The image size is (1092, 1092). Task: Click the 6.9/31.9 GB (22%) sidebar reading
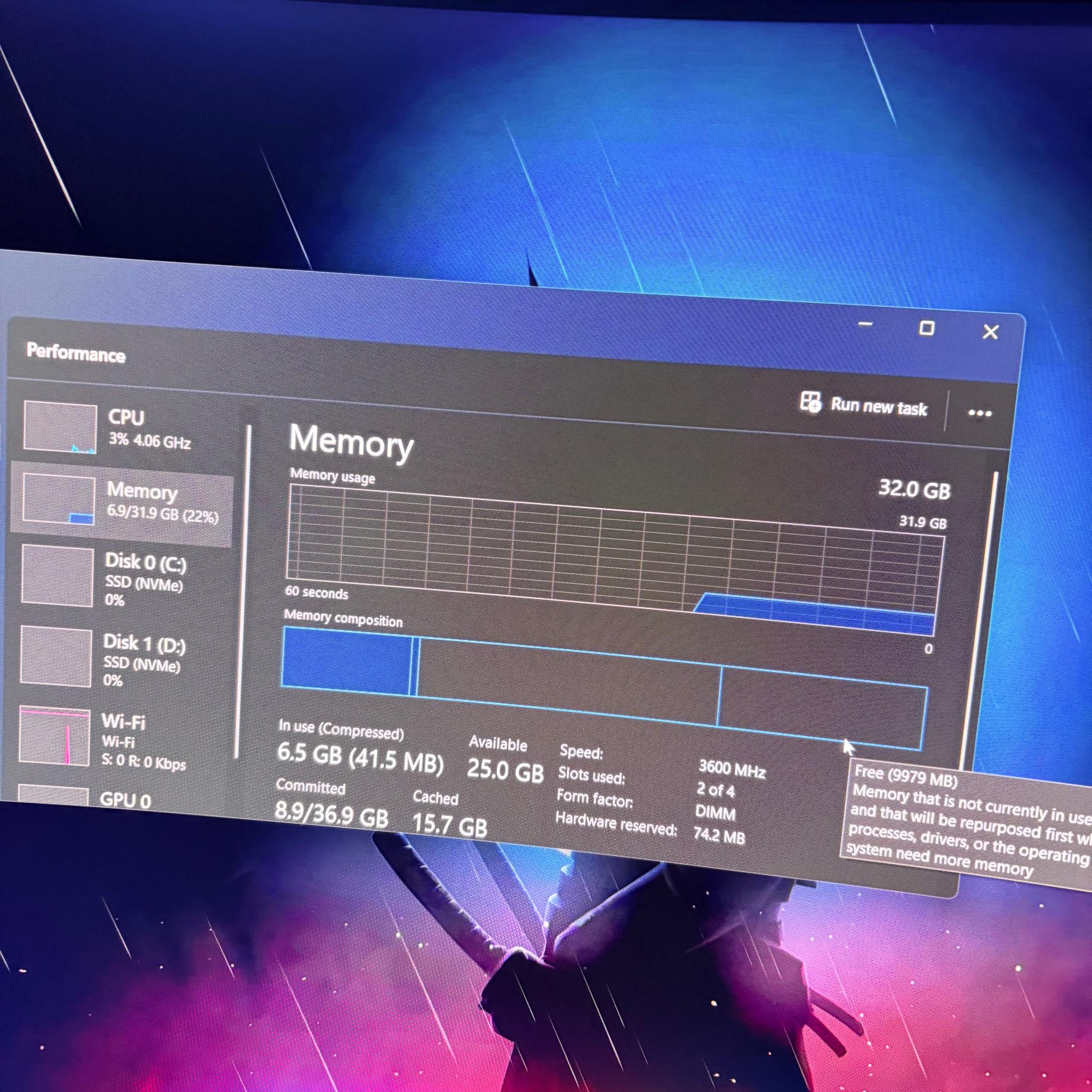click(x=162, y=514)
